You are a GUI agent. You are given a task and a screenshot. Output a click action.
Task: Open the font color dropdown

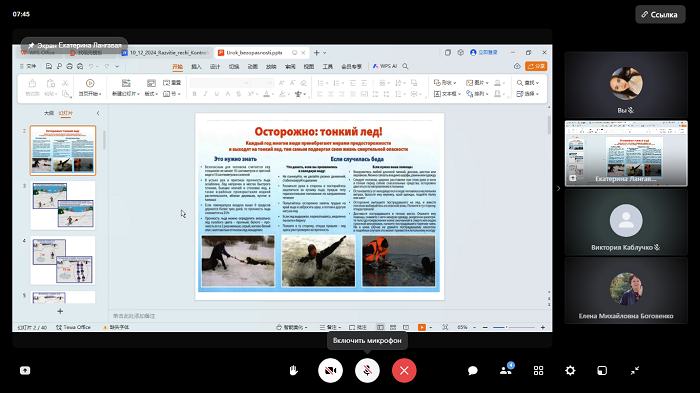(x=268, y=94)
